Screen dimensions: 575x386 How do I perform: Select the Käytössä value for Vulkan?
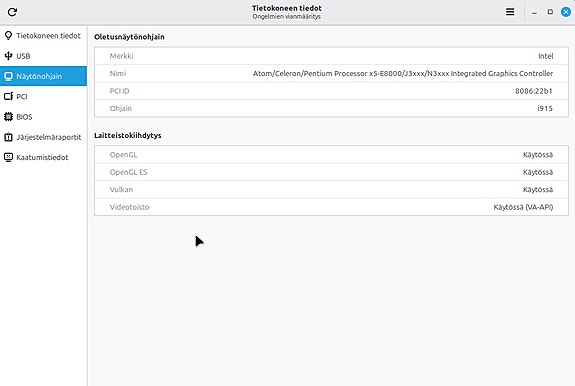(x=538, y=190)
